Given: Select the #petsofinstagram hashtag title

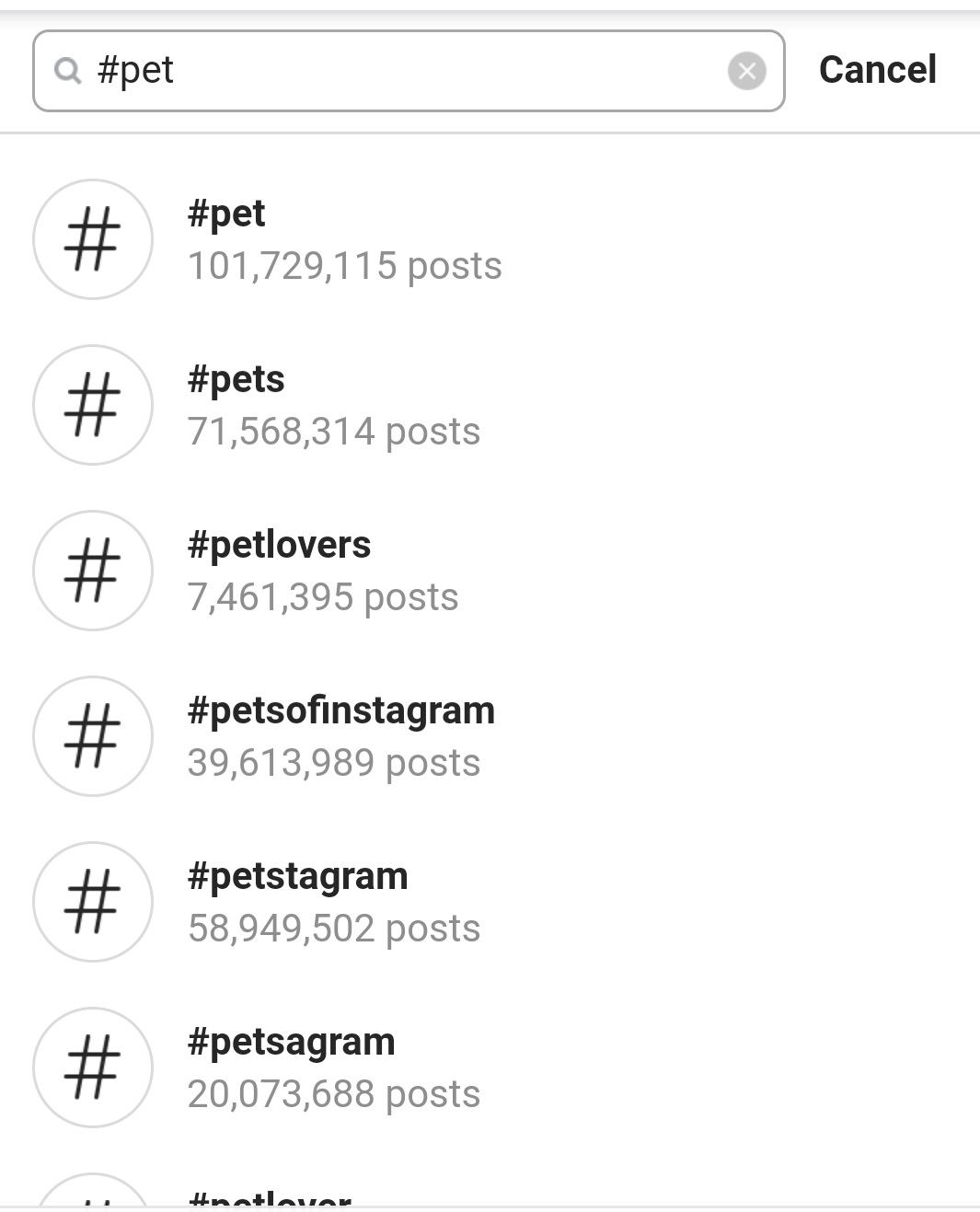Looking at the screenshot, I should pos(340,710).
